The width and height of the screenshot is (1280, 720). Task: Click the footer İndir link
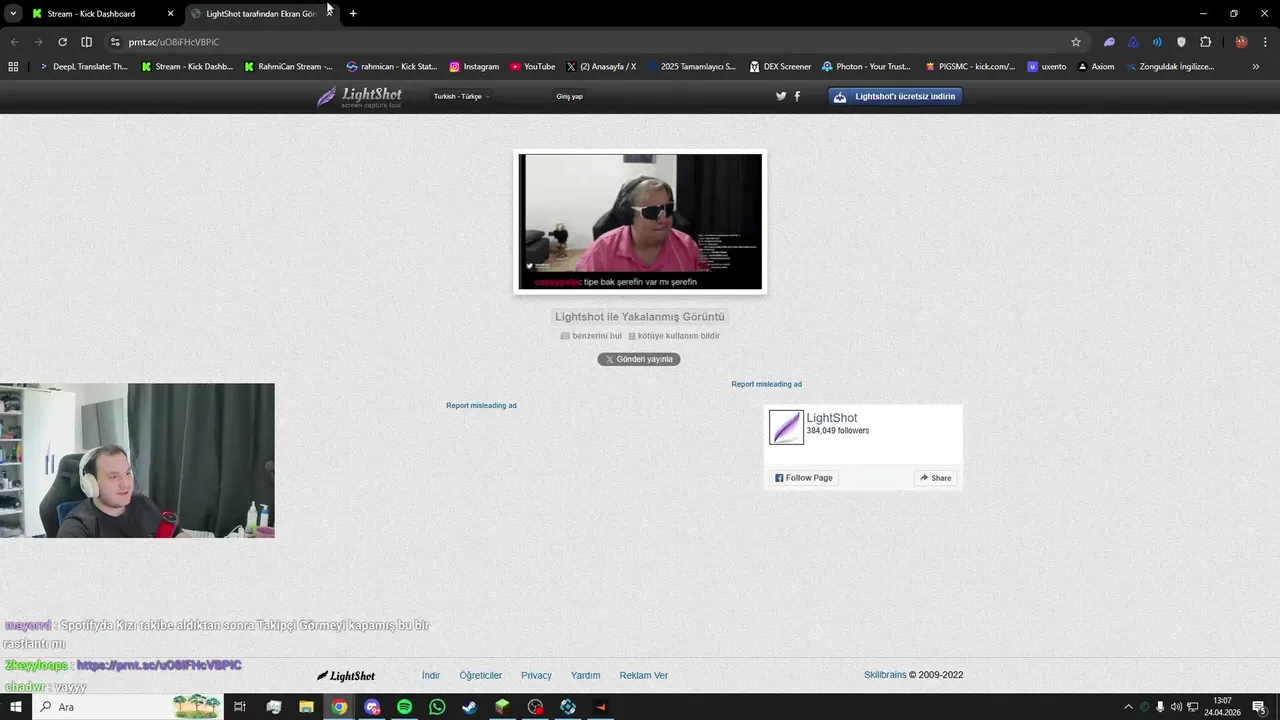click(431, 675)
